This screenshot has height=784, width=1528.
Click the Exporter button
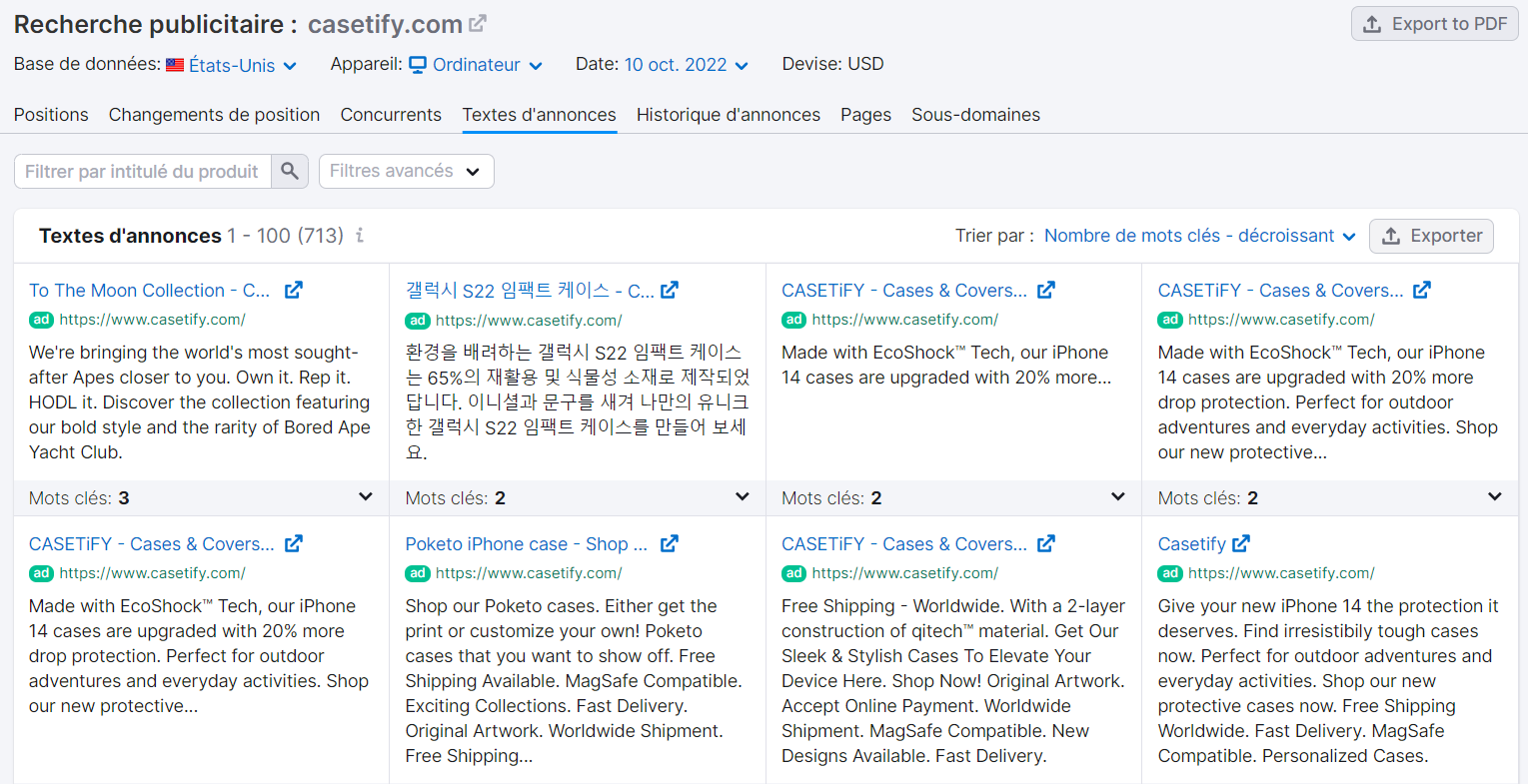tap(1431, 236)
